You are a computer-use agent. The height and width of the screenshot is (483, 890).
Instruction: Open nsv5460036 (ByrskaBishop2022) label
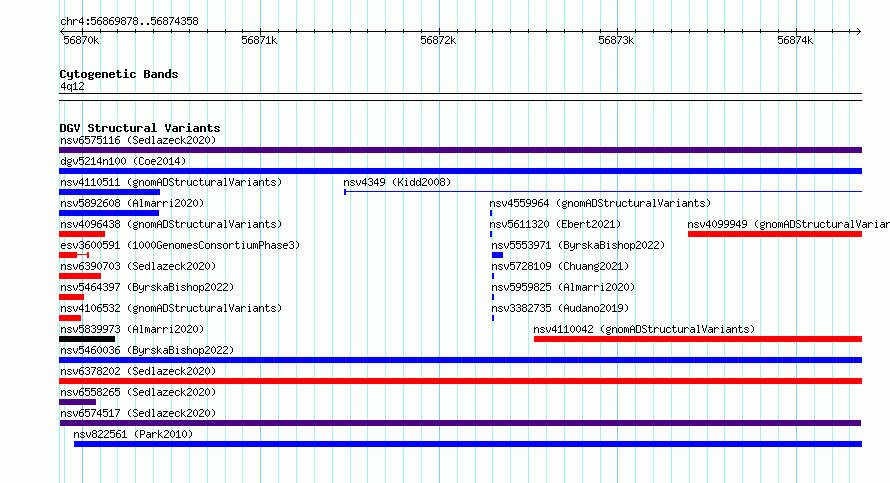[x=147, y=350]
